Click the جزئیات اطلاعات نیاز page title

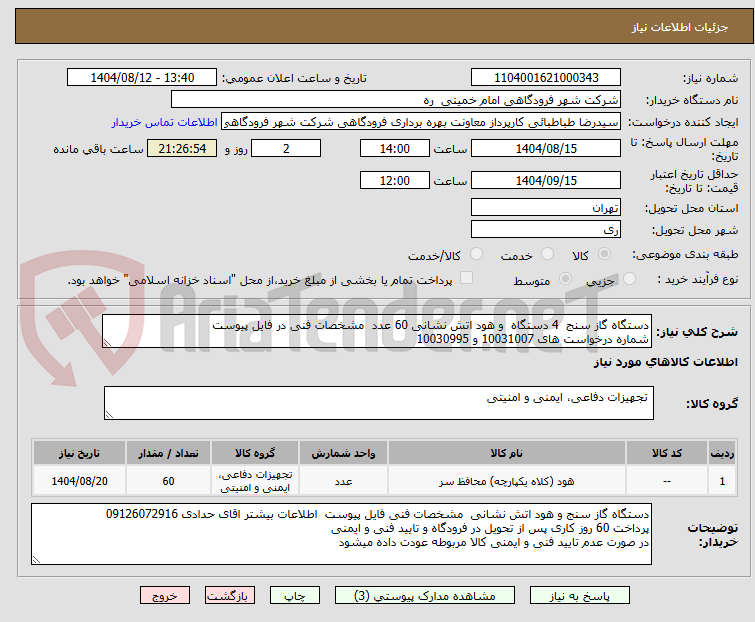(679, 27)
